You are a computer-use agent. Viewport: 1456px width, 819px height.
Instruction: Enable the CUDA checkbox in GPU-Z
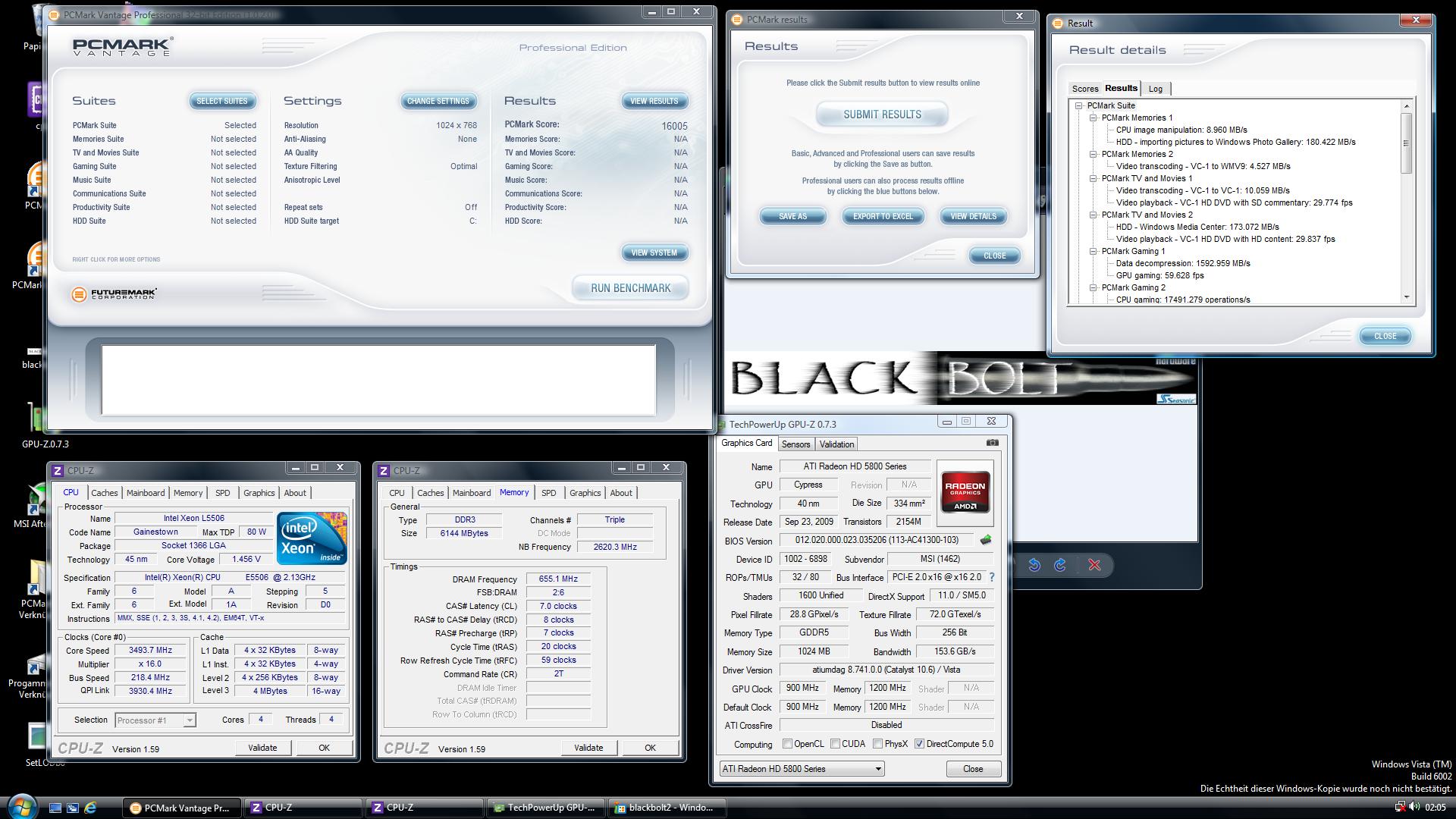(835, 744)
